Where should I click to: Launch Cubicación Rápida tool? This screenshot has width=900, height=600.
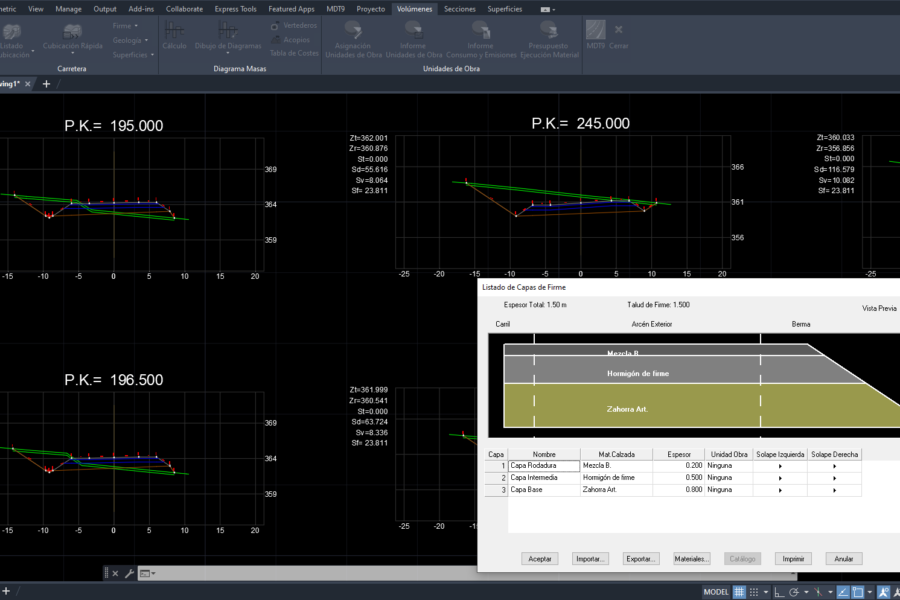tap(72, 37)
